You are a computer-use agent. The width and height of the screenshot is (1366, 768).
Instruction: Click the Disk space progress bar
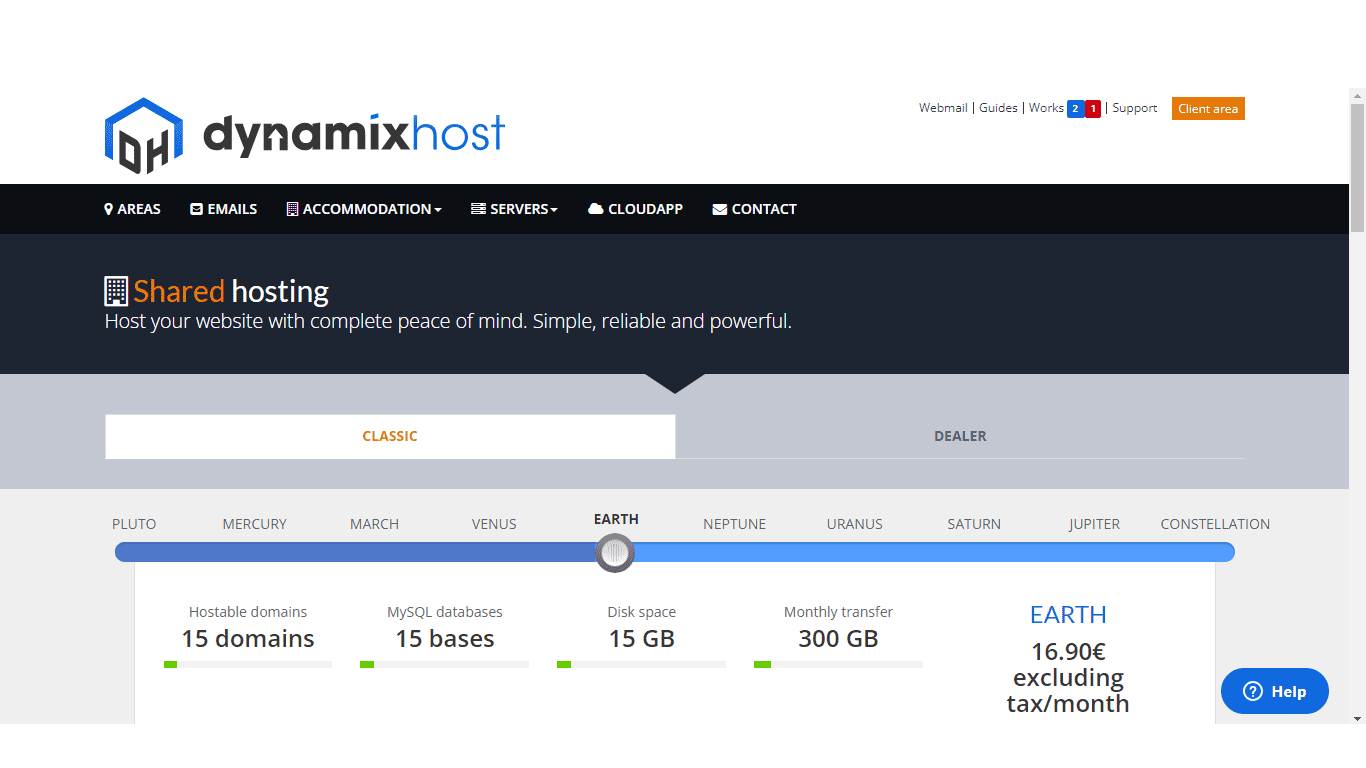pyautogui.click(x=642, y=664)
